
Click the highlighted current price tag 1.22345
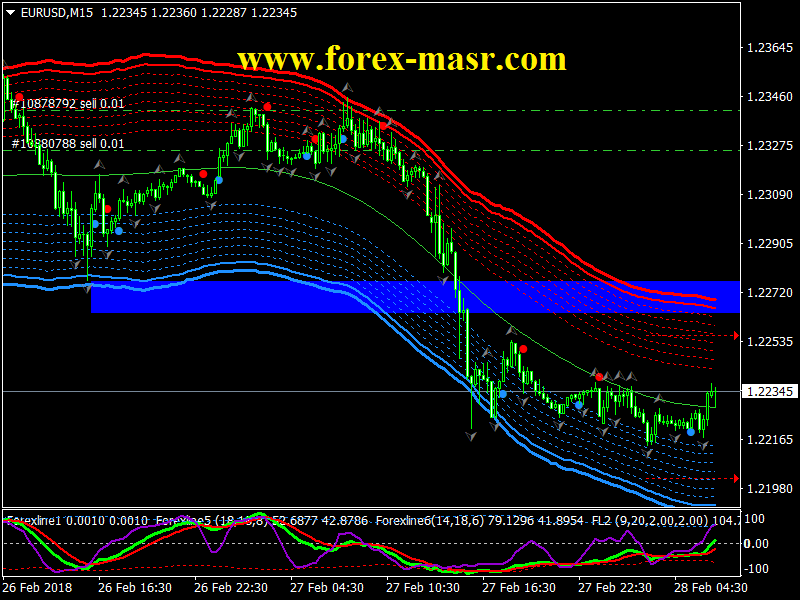770,391
